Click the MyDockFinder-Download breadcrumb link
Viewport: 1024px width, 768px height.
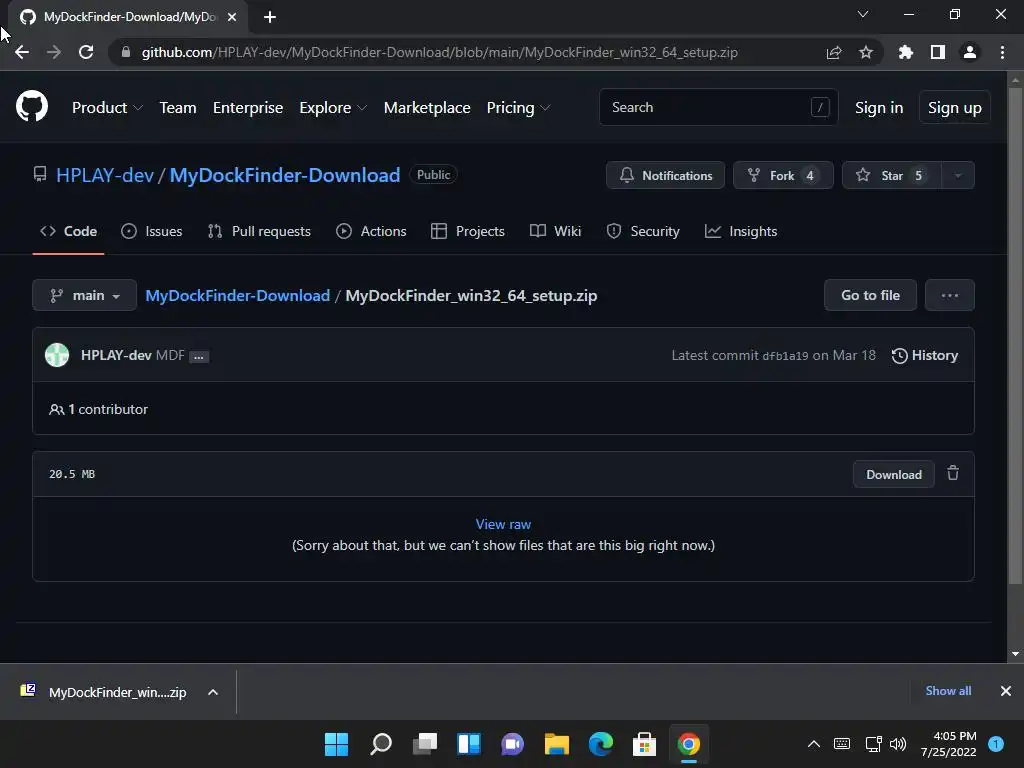click(238, 295)
